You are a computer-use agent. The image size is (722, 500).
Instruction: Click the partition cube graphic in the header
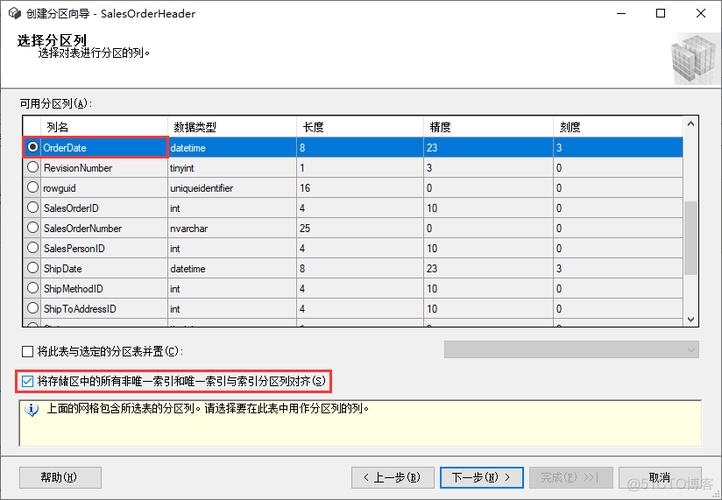point(695,59)
